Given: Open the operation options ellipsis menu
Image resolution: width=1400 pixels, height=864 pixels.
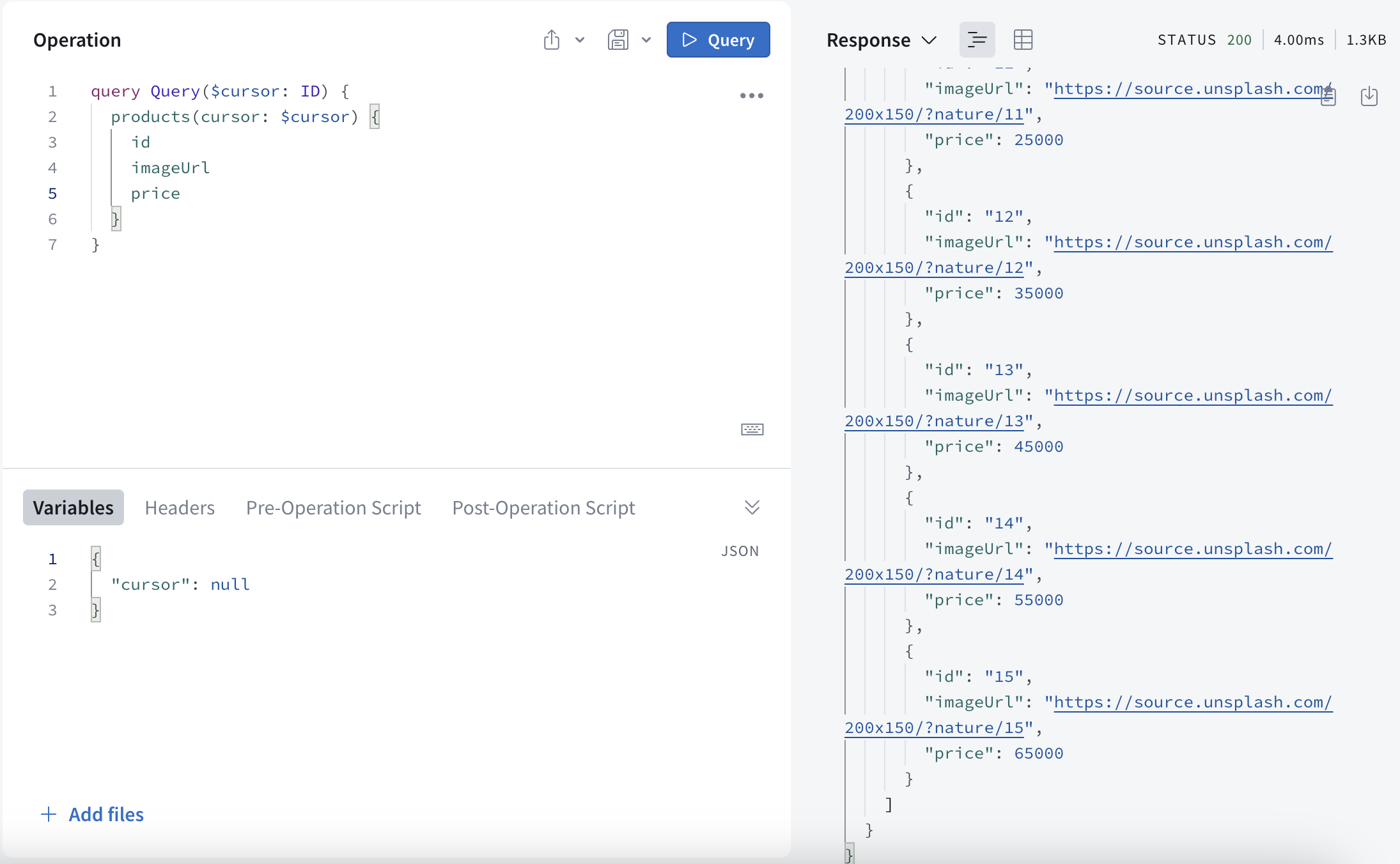Looking at the screenshot, I should coord(751,96).
